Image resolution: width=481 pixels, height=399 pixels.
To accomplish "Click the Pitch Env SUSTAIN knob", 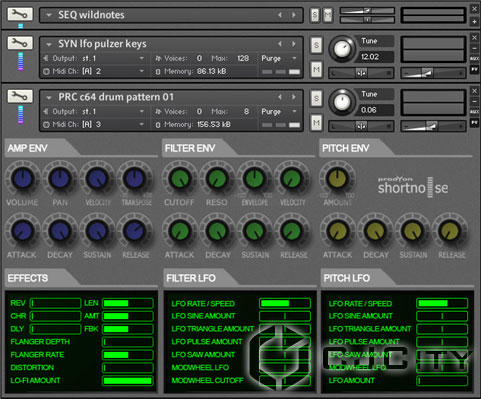I will [x=413, y=231].
